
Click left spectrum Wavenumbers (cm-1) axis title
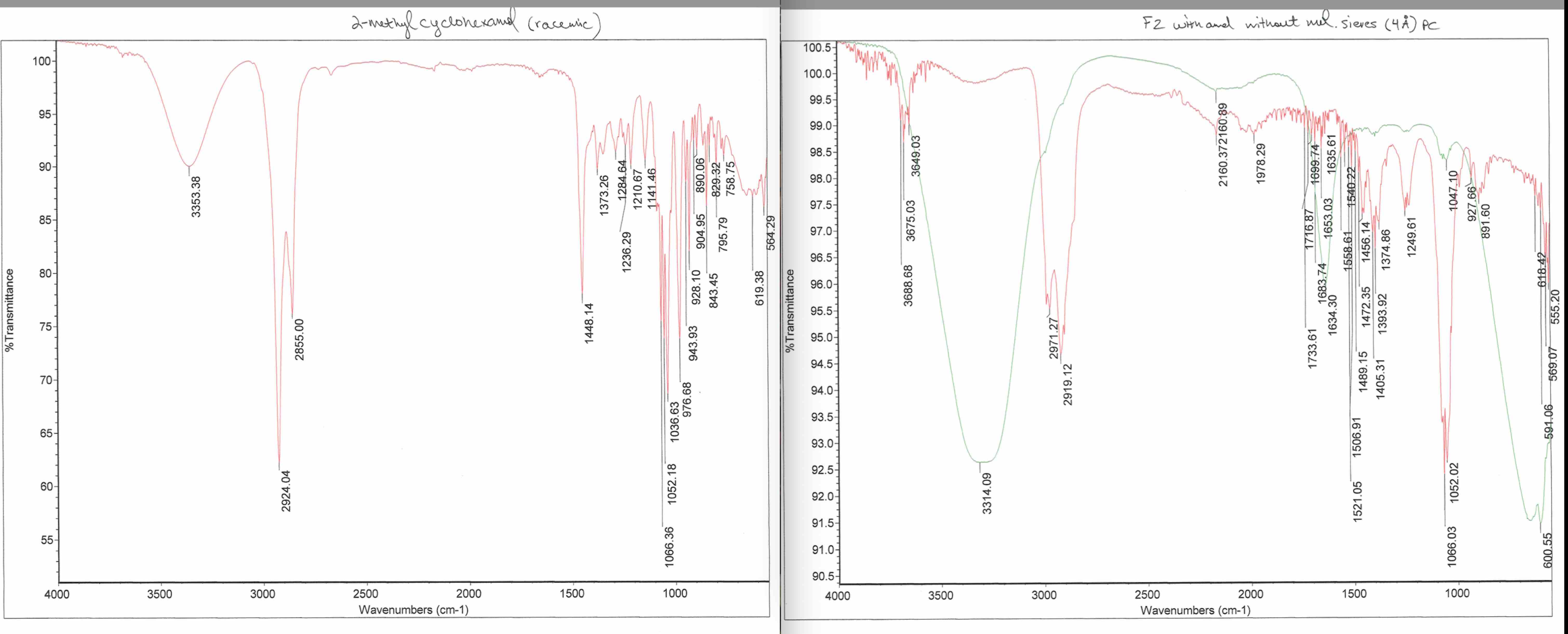pos(413,609)
